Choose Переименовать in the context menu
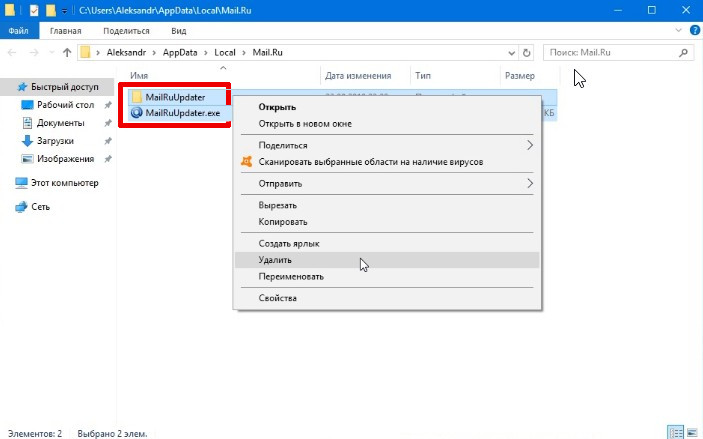The width and height of the screenshot is (703, 439). [x=387, y=277]
